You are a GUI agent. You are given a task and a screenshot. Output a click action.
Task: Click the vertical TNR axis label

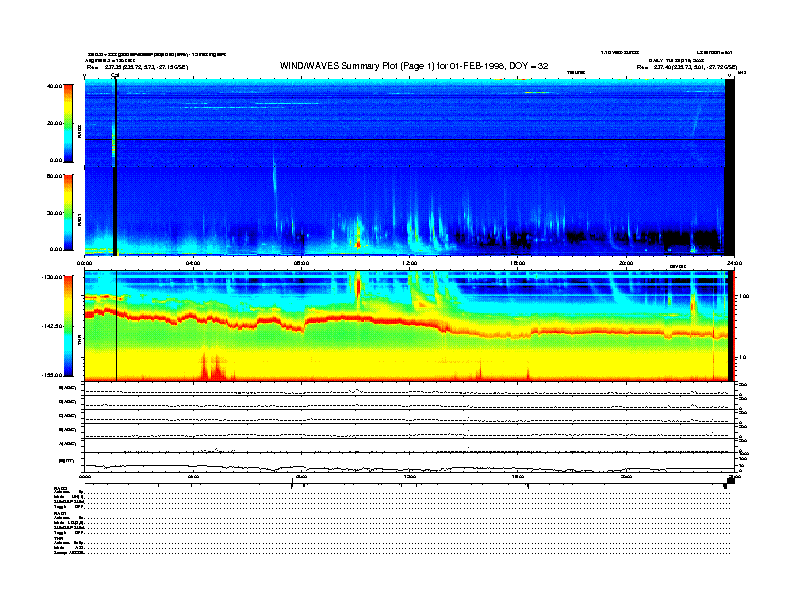80,342
